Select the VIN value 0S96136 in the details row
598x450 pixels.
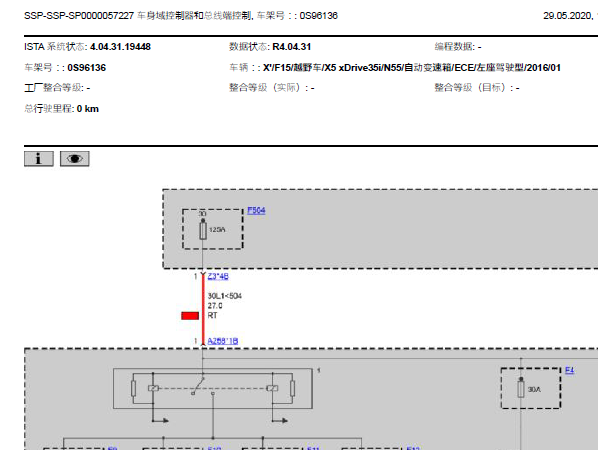pyautogui.click(x=87, y=68)
